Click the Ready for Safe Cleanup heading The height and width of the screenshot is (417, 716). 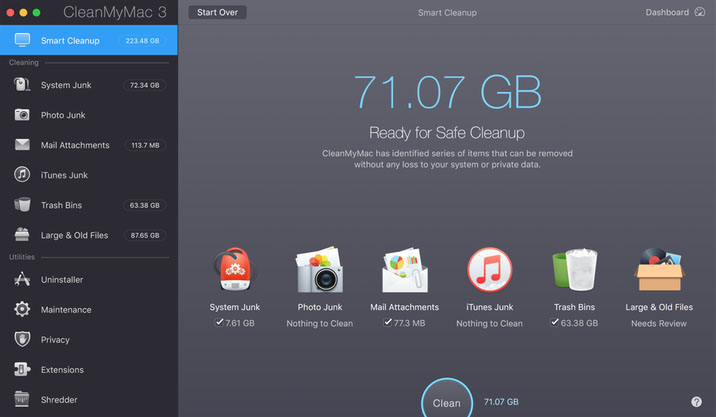[447, 132]
